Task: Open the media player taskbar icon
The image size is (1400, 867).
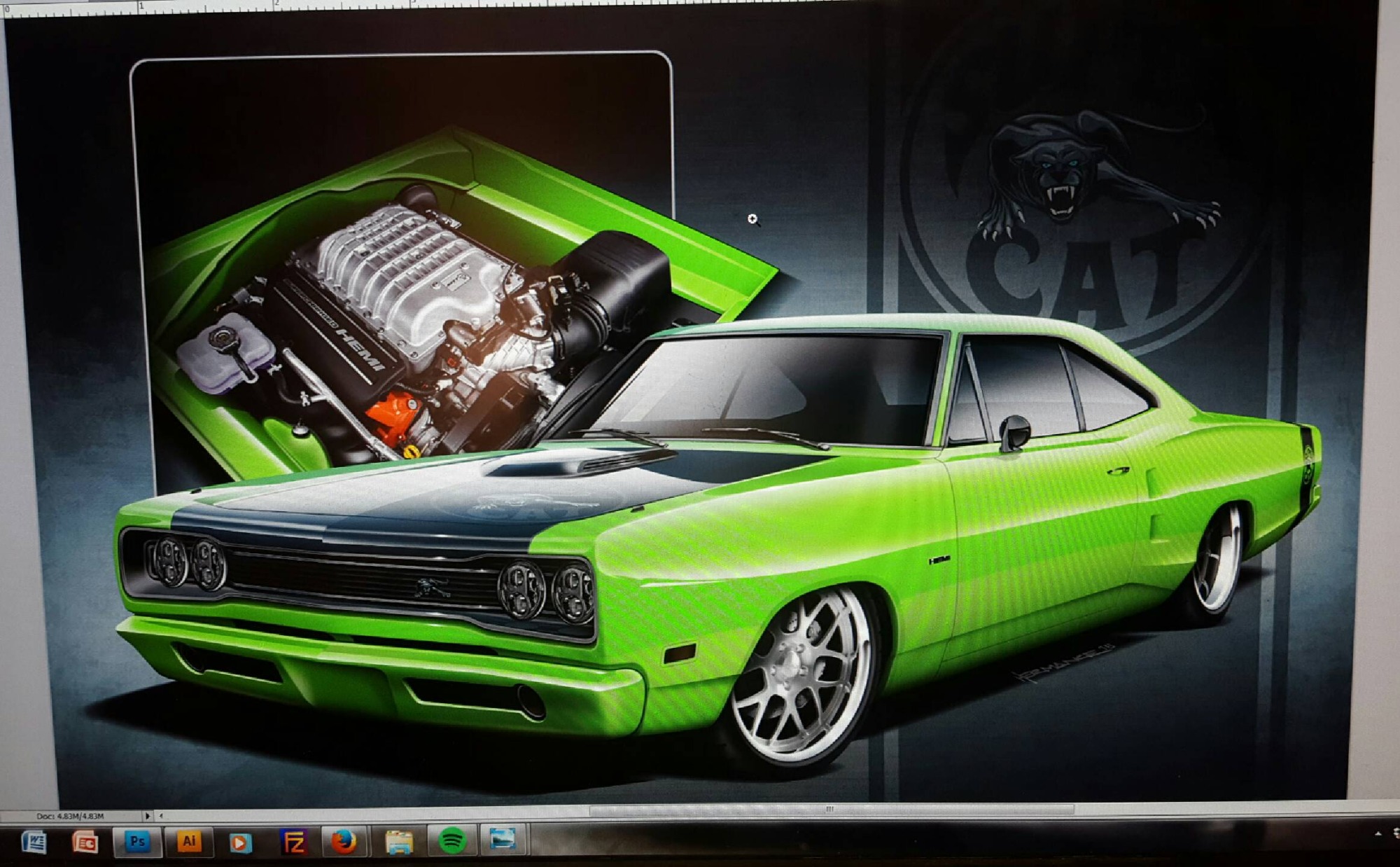Action: tap(240, 842)
